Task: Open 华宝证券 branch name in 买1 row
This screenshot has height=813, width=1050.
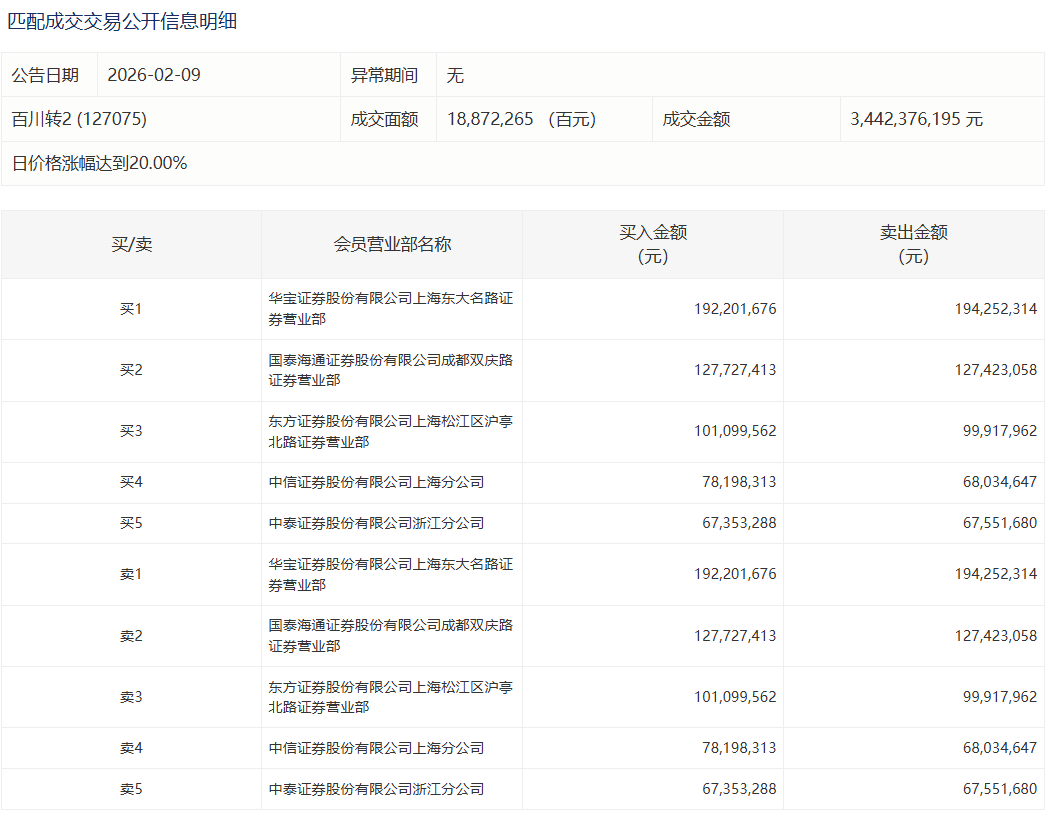Action: [x=391, y=309]
